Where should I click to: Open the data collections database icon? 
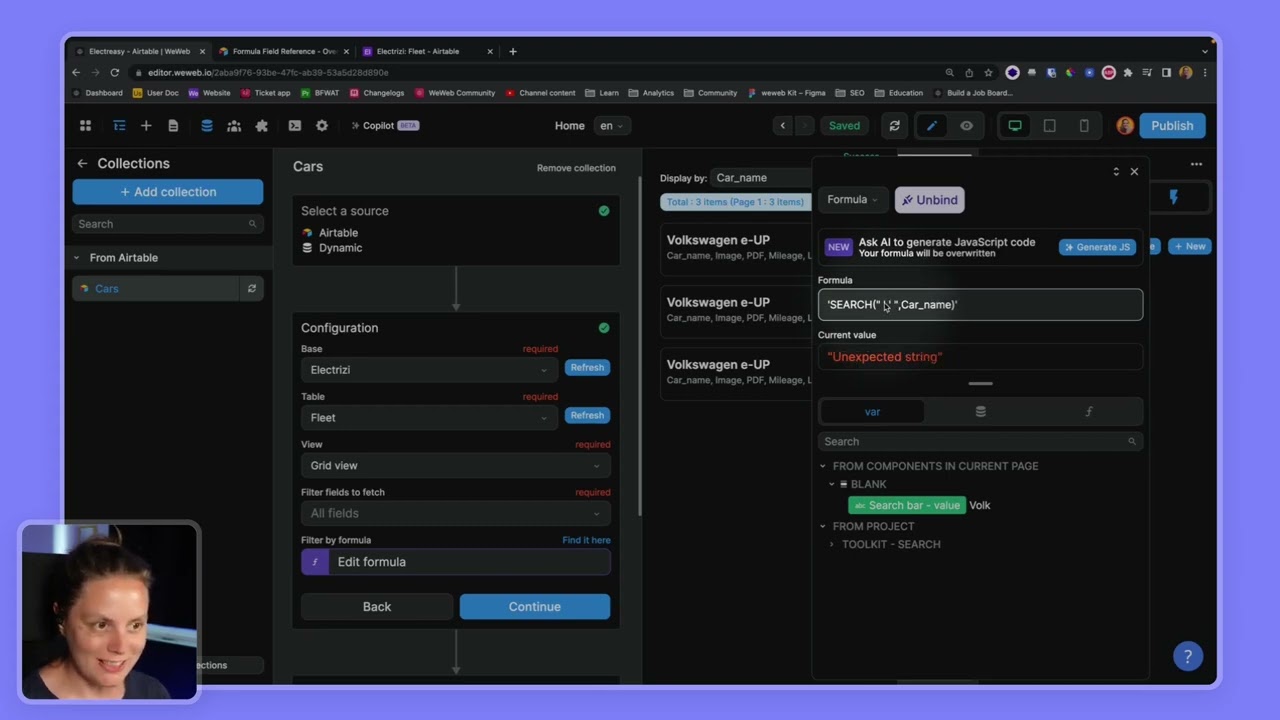click(207, 126)
